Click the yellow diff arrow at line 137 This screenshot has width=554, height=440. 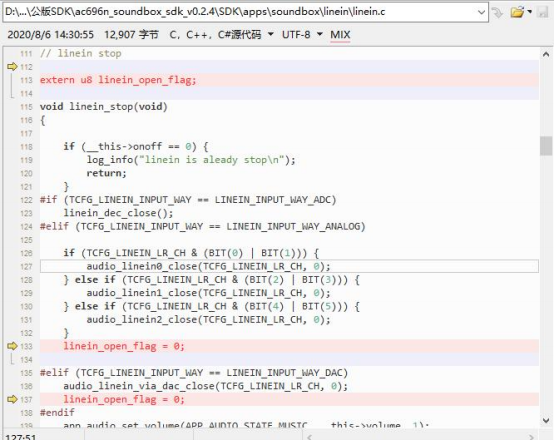click(x=12, y=399)
